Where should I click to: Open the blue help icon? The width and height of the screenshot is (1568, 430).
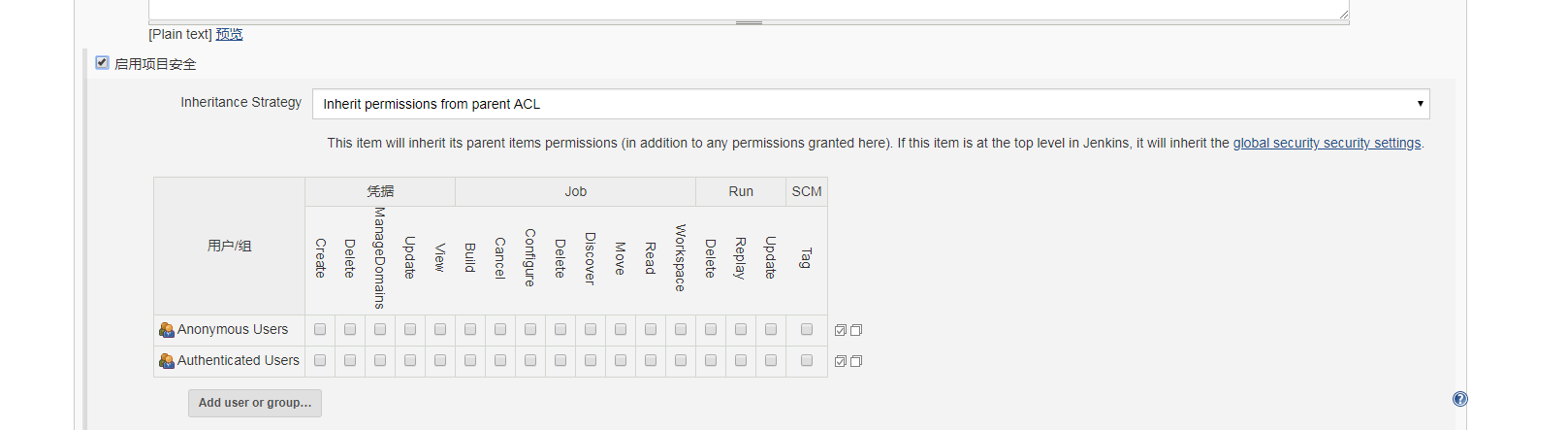click(x=1459, y=399)
